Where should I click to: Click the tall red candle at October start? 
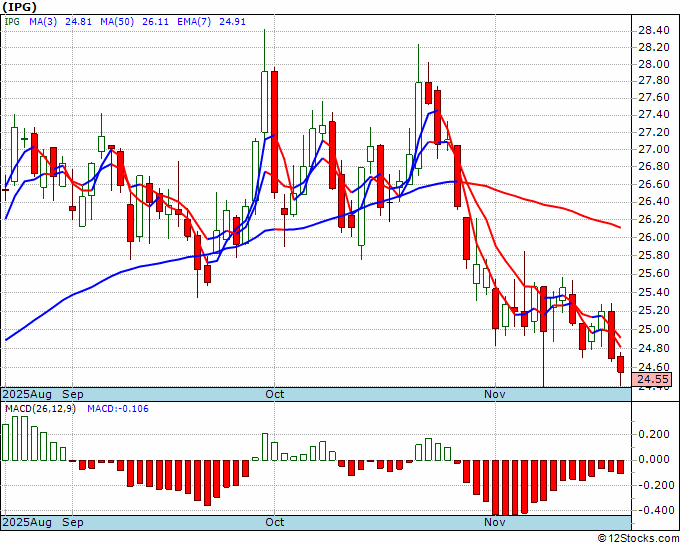(274, 132)
